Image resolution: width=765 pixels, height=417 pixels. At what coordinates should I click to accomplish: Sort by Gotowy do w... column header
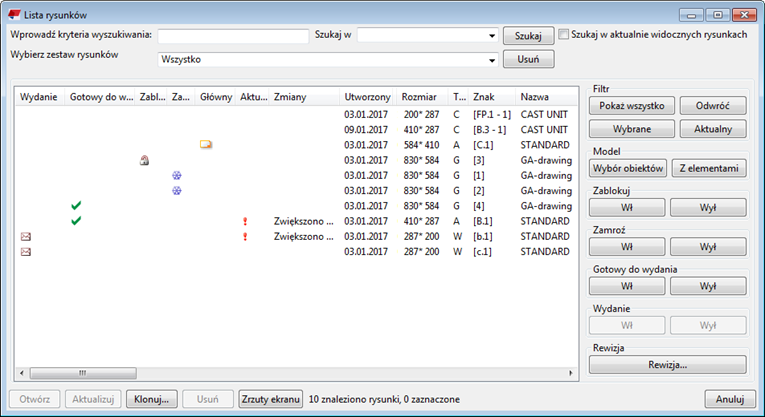pos(100,97)
